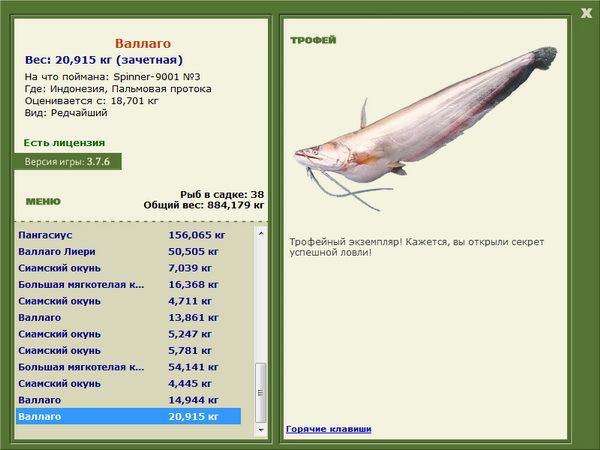The width and height of the screenshot is (600, 450).
Task: Click the Spinner-9001 №3 lure text
Action: click(x=157, y=77)
